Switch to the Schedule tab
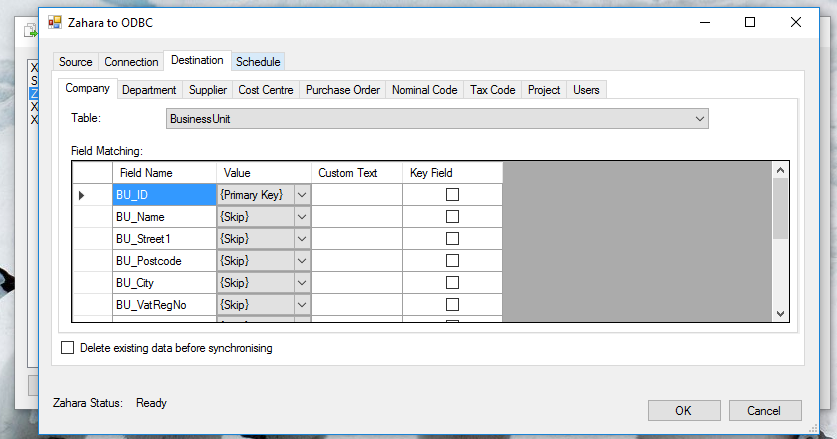The height and width of the screenshot is (439, 837). (258, 62)
